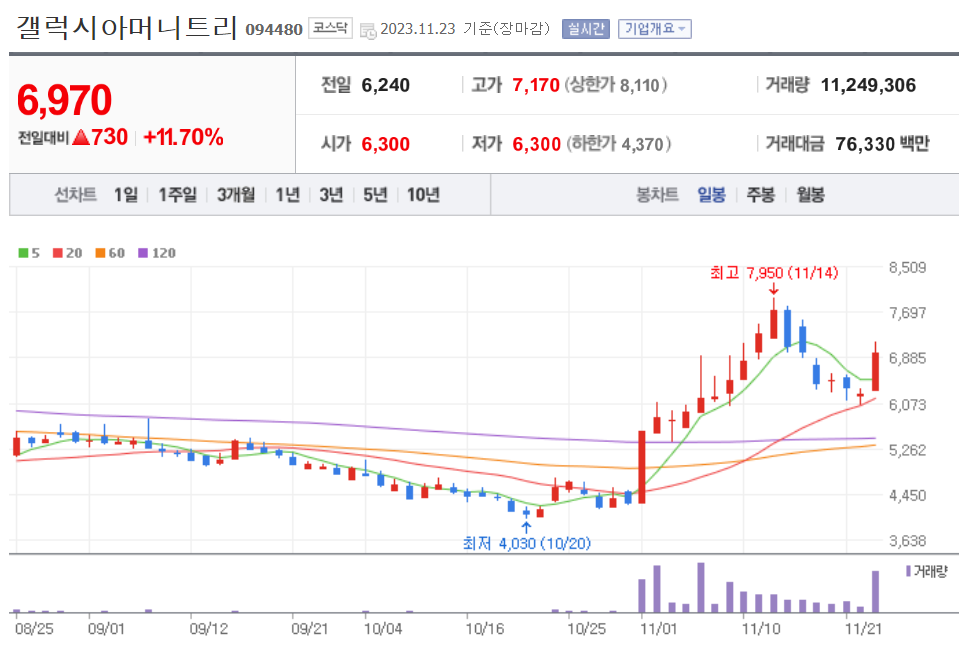Viewport: 959px width, 650px height.
Task: Click the 최고 7,950 (11/14) chart marker
Action: click(x=774, y=273)
